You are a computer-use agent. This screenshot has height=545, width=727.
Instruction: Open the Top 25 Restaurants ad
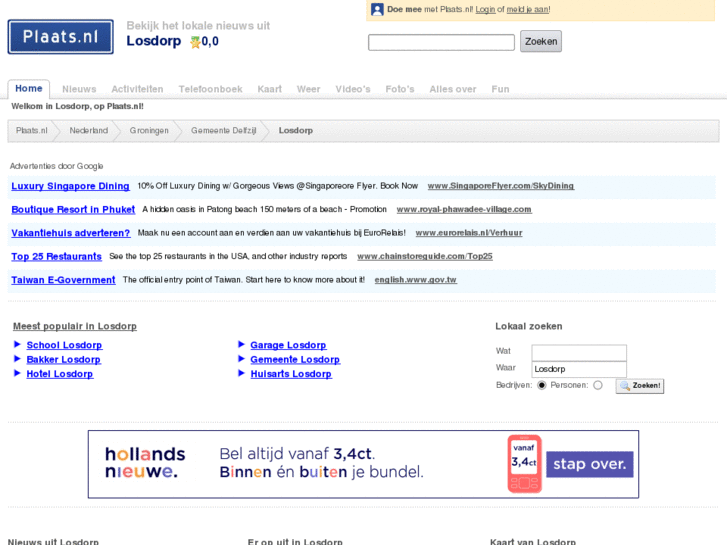(x=57, y=256)
